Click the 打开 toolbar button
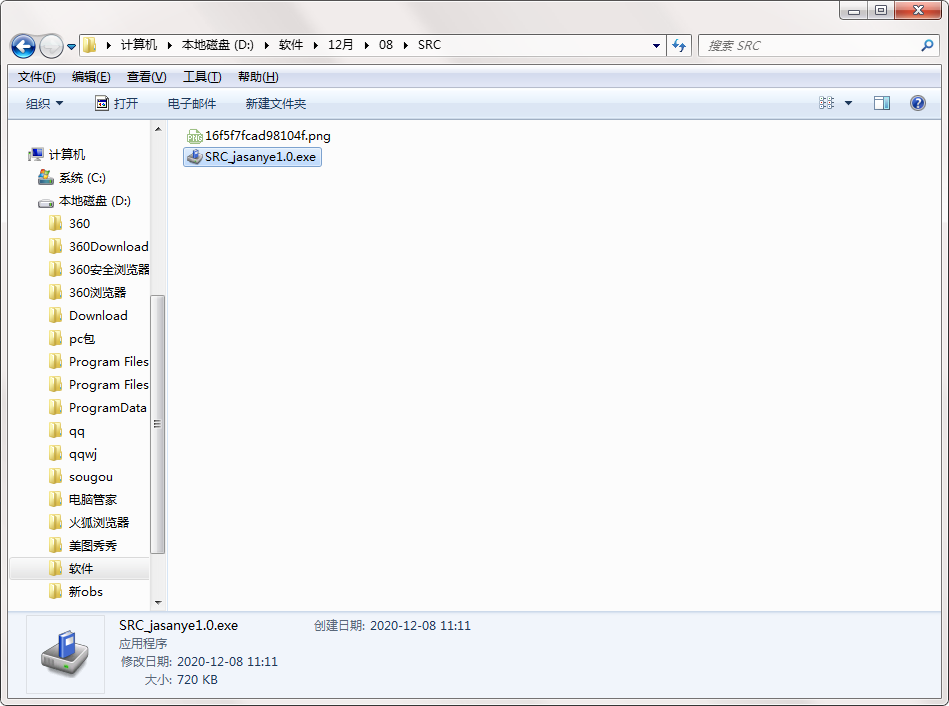Viewport: 949px width, 706px height. 117,104
